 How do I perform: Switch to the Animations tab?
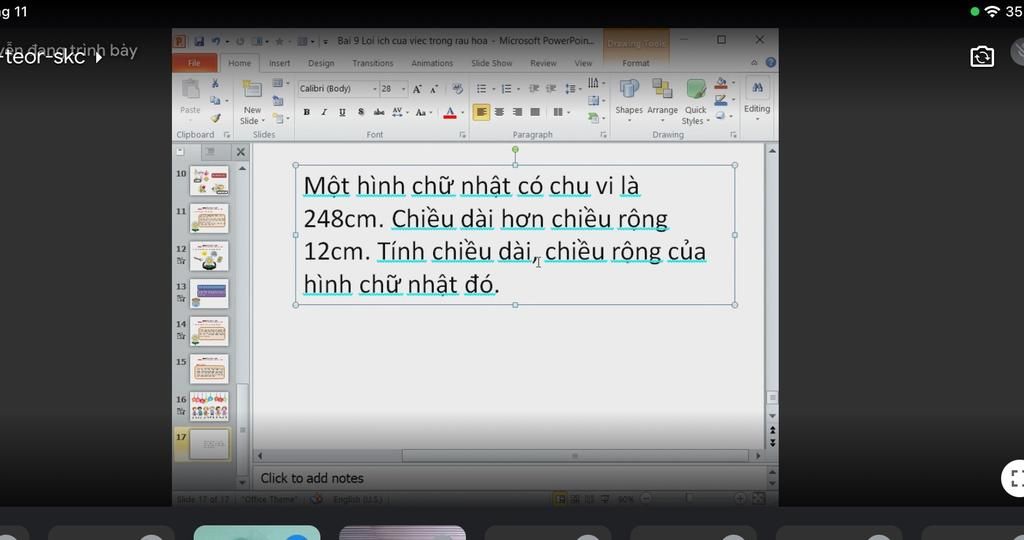click(432, 63)
